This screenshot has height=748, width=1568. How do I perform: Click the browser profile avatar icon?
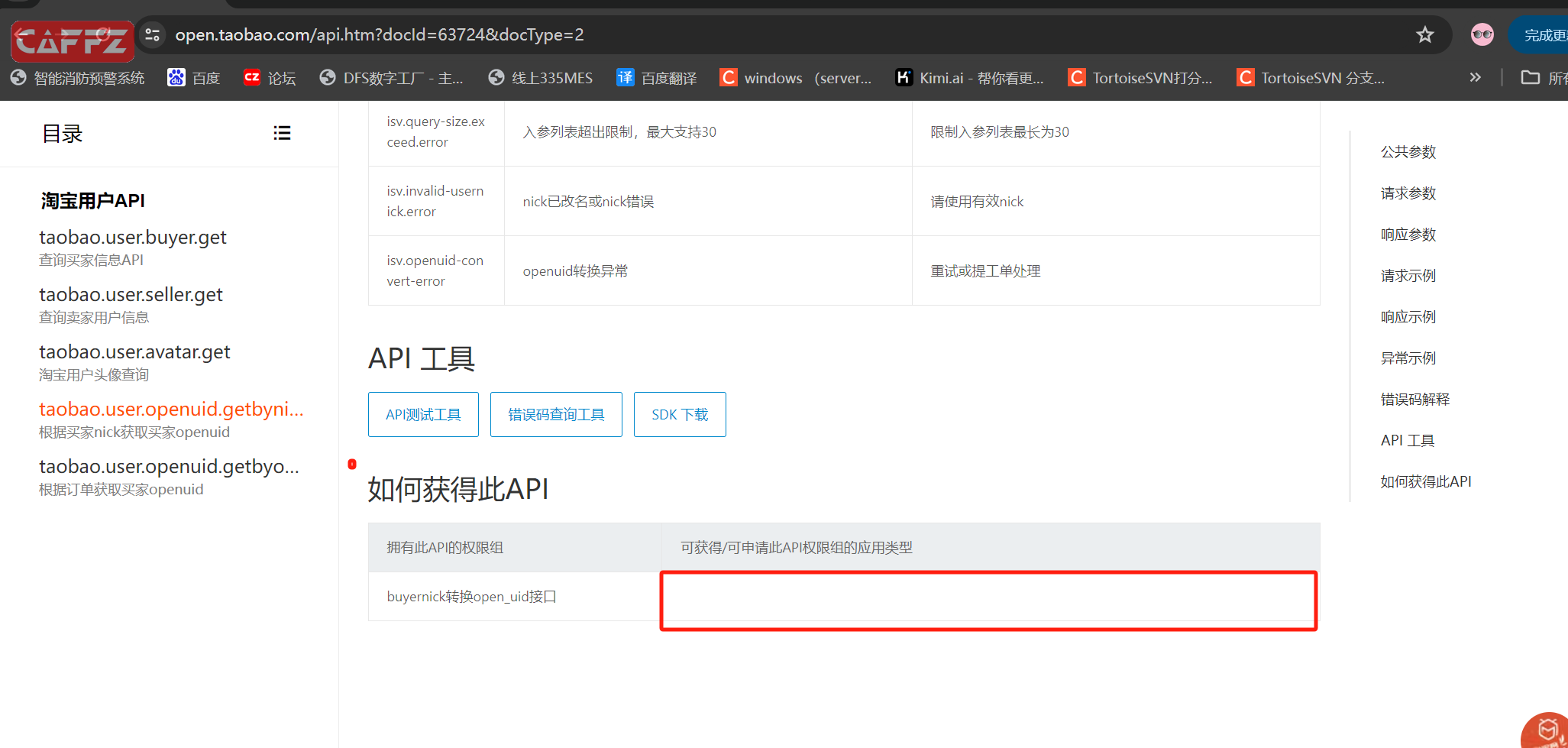pyautogui.click(x=1482, y=35)
